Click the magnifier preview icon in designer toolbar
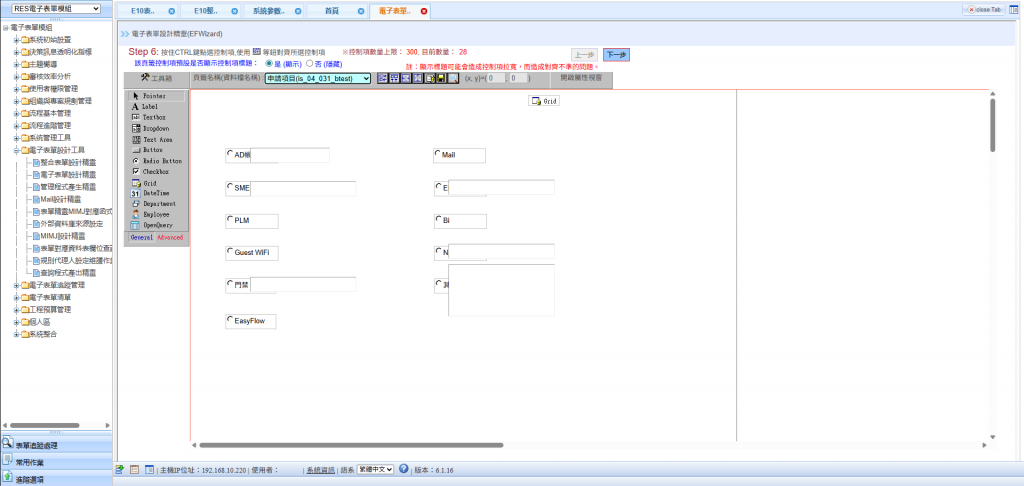 453,78
